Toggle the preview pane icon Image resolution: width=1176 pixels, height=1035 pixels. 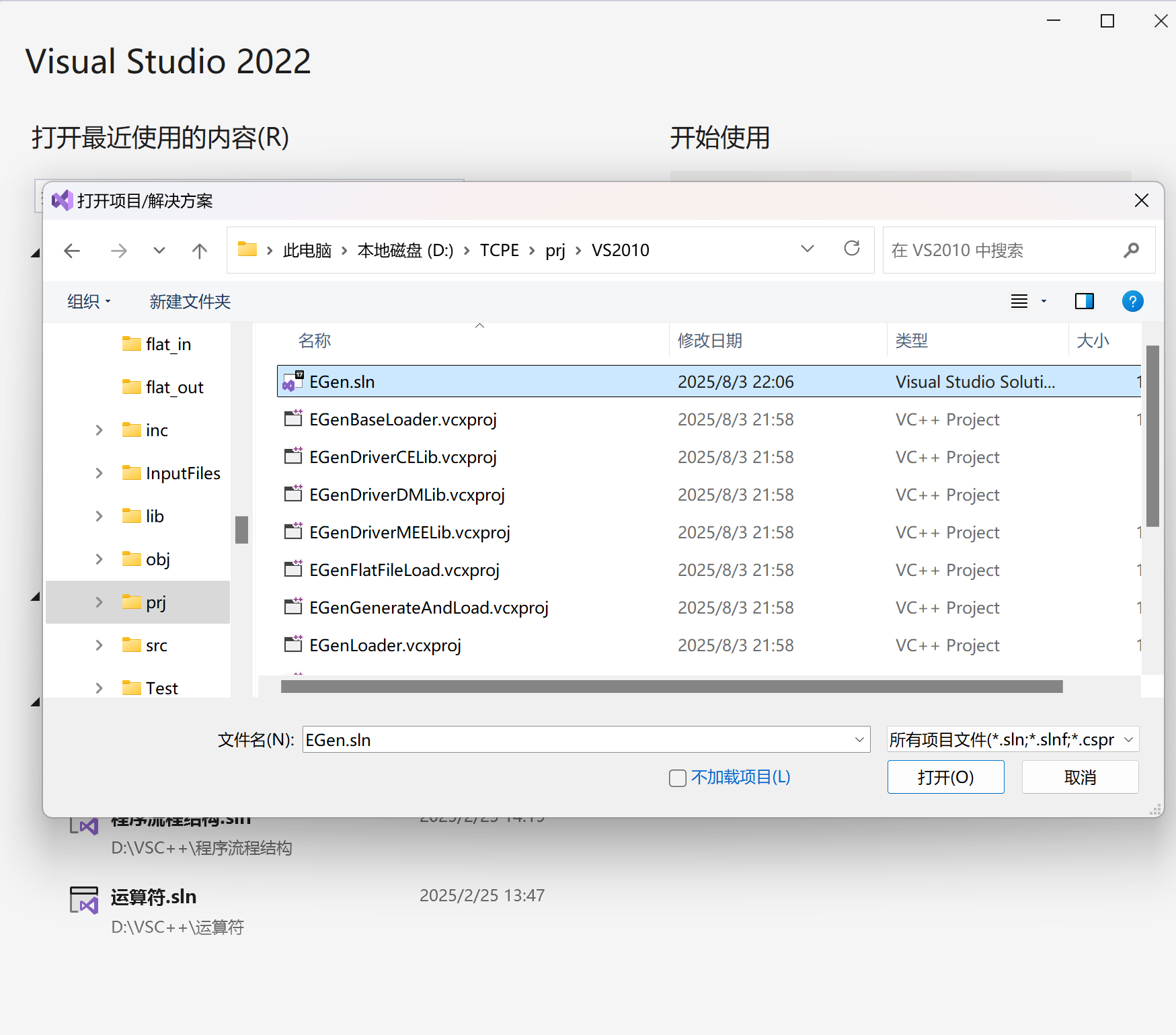(x=1083, y=301)
